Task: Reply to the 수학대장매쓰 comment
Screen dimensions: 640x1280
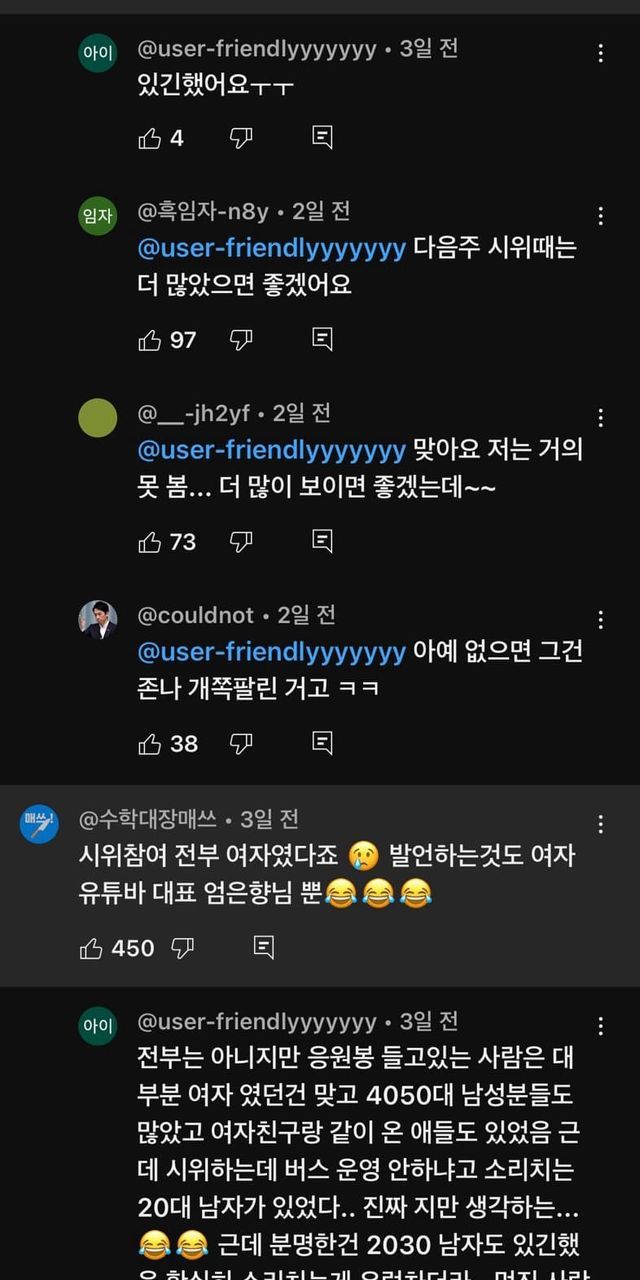Action: click(264, 948)
